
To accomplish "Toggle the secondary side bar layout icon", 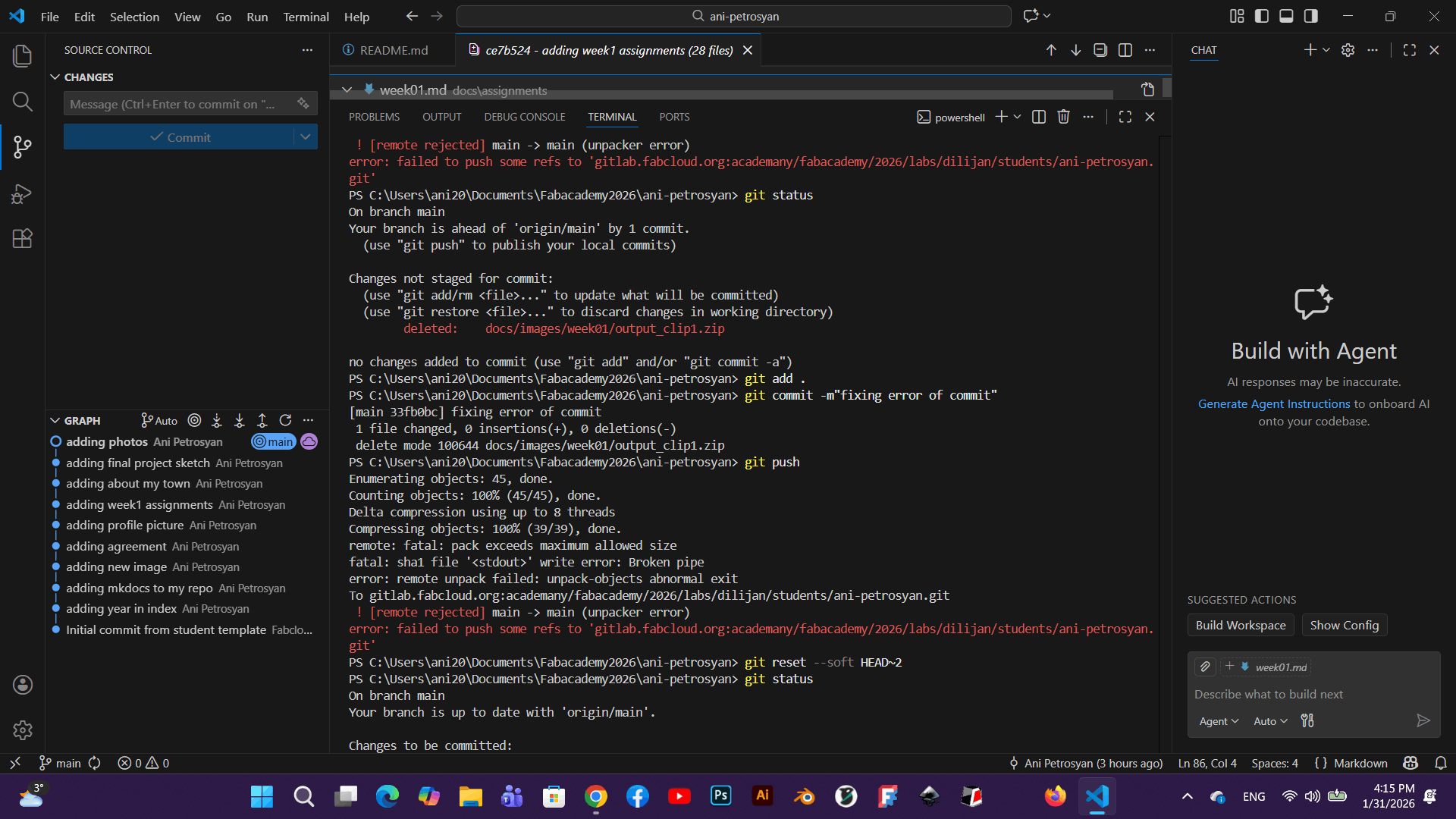I will [1310, 16].
